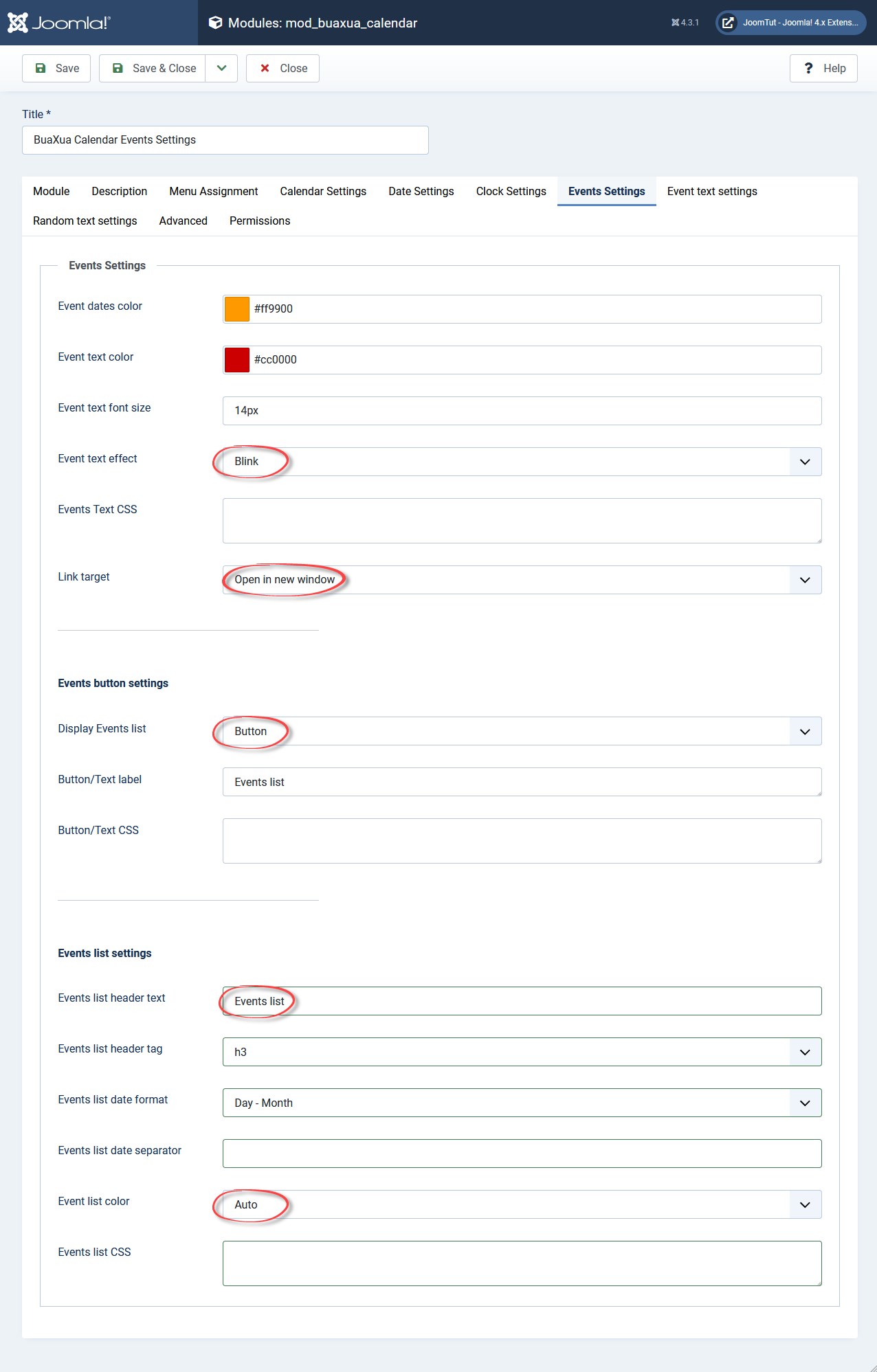Open the Event text settings tab

[x=712, y=191]
